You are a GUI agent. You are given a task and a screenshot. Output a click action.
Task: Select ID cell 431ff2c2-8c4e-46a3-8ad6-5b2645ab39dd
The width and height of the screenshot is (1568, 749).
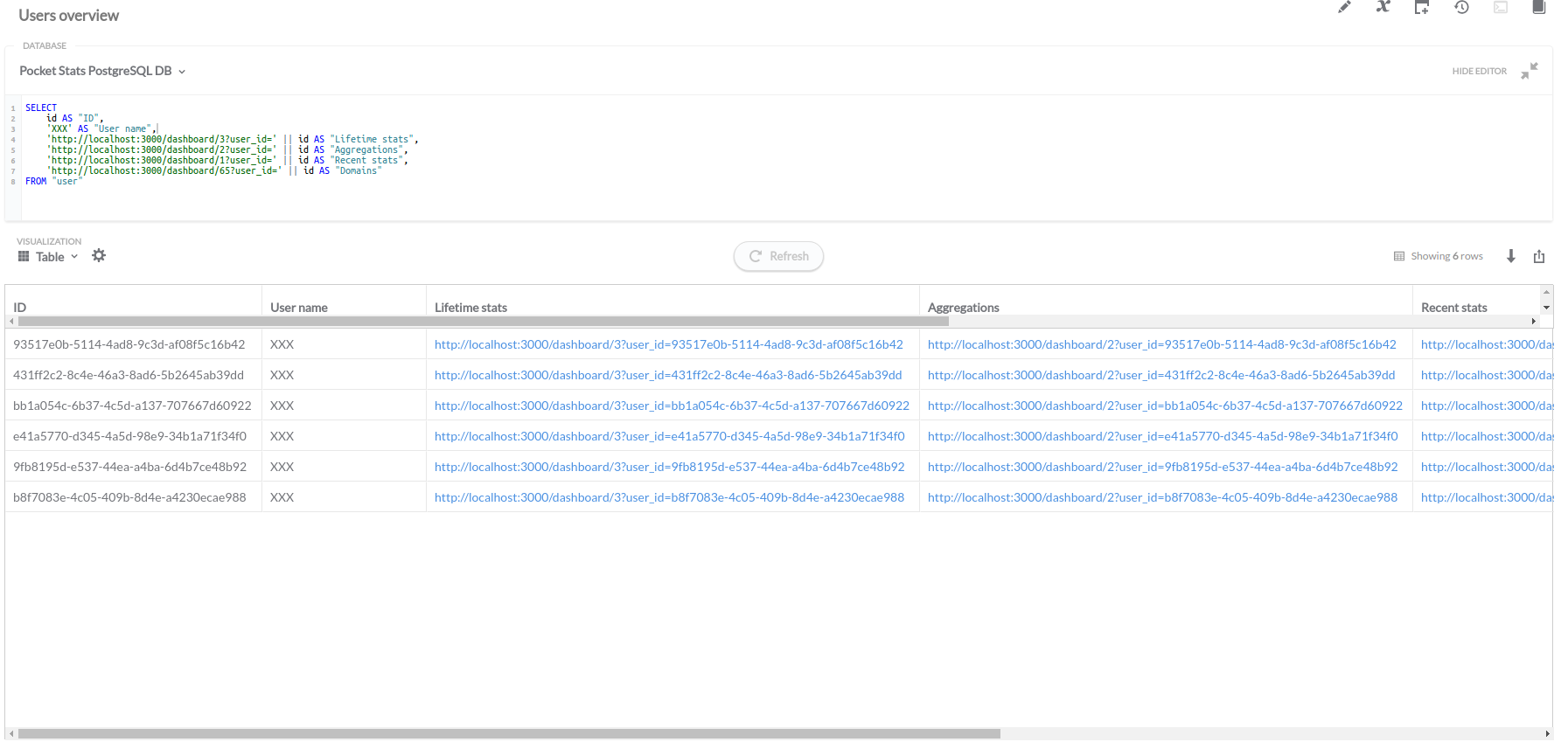[129, 375]
